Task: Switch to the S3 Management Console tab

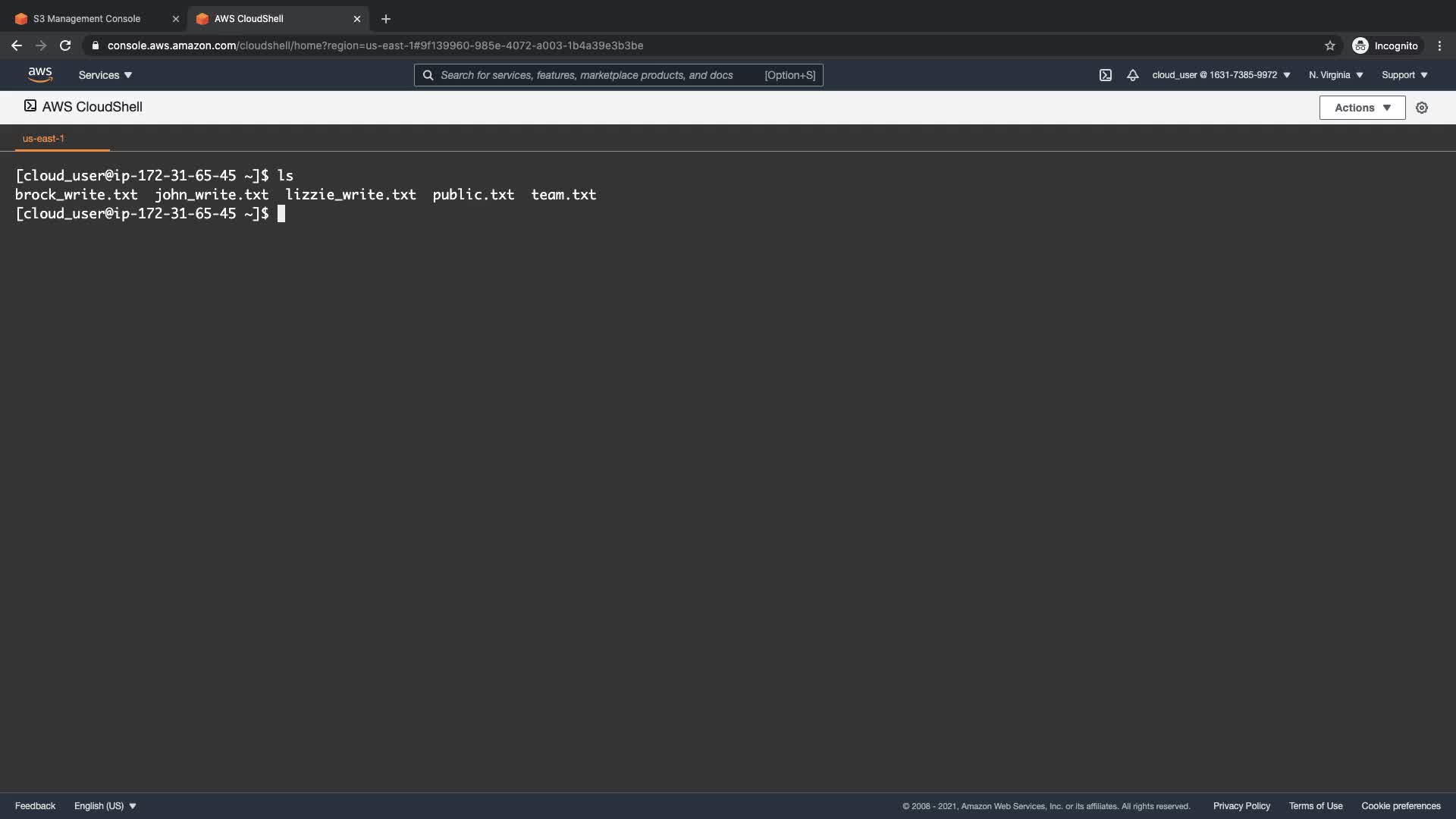Action: (87, 19)
